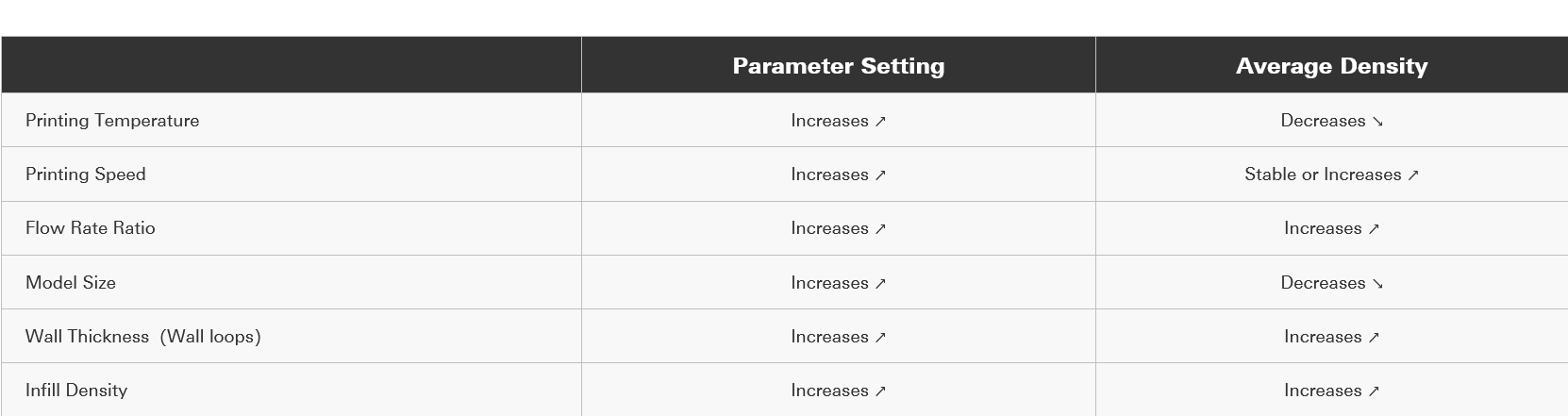The image size is (1568, 416).
Task: Click the up arrow in Printing Temperature parameter setting
Action: [x=880, y=122]
